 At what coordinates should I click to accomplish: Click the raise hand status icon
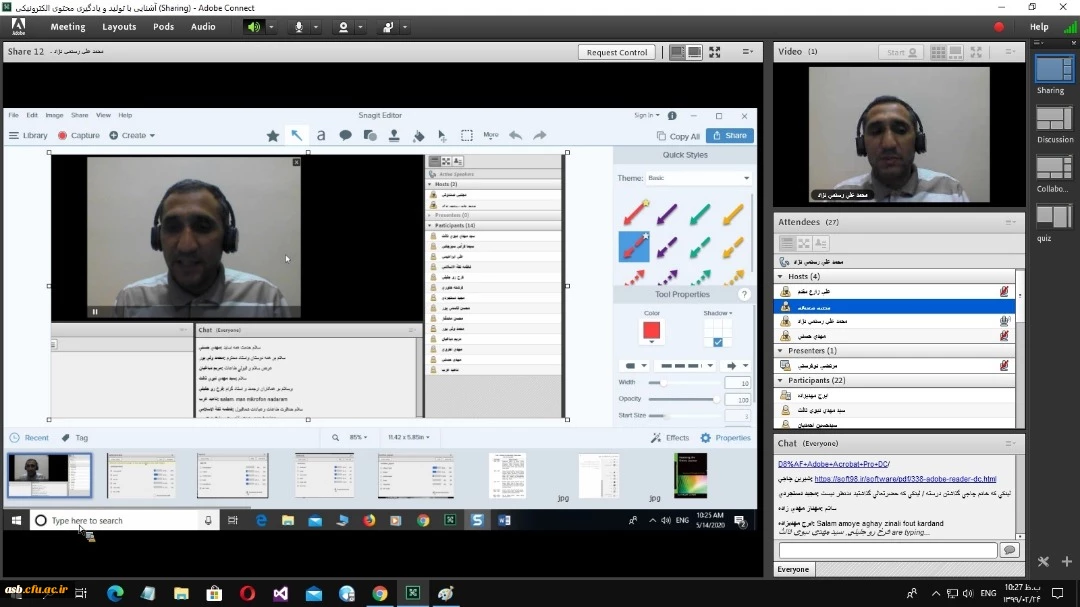[386, 27]
